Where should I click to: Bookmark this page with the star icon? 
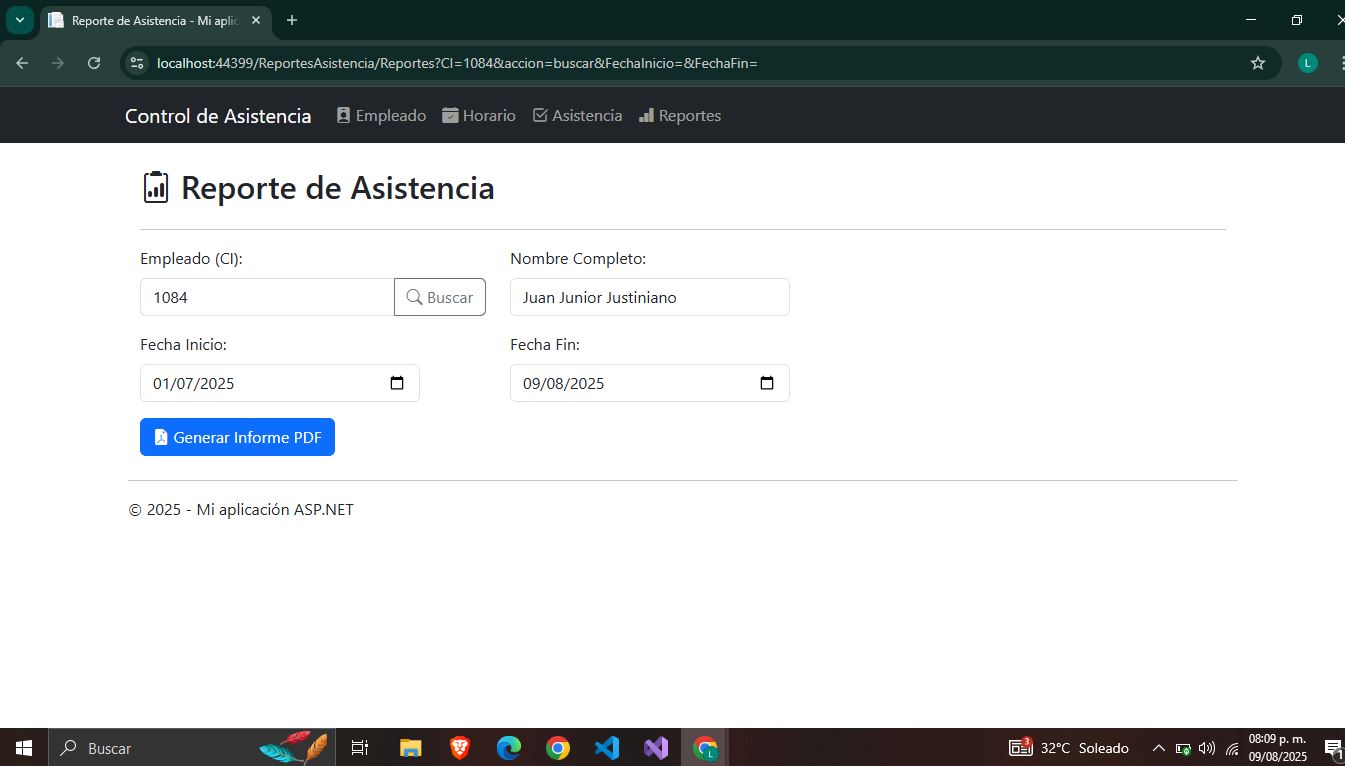click(x=1258, y=63)
